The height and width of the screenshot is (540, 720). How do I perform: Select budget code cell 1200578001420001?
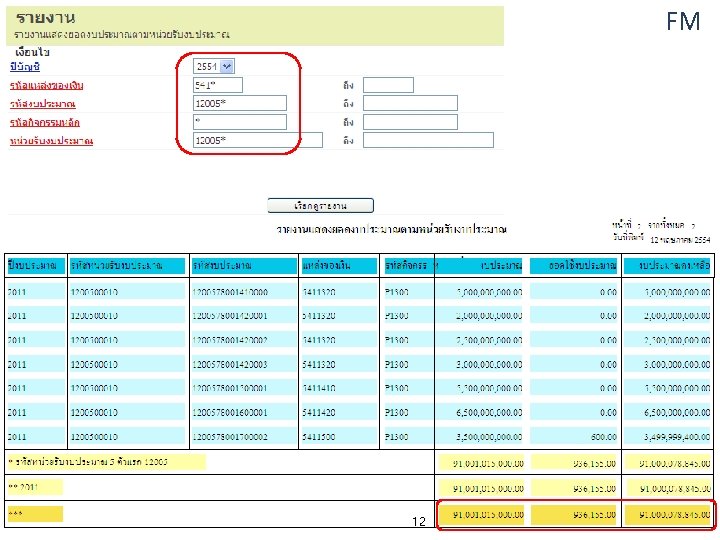pos(230,316)
